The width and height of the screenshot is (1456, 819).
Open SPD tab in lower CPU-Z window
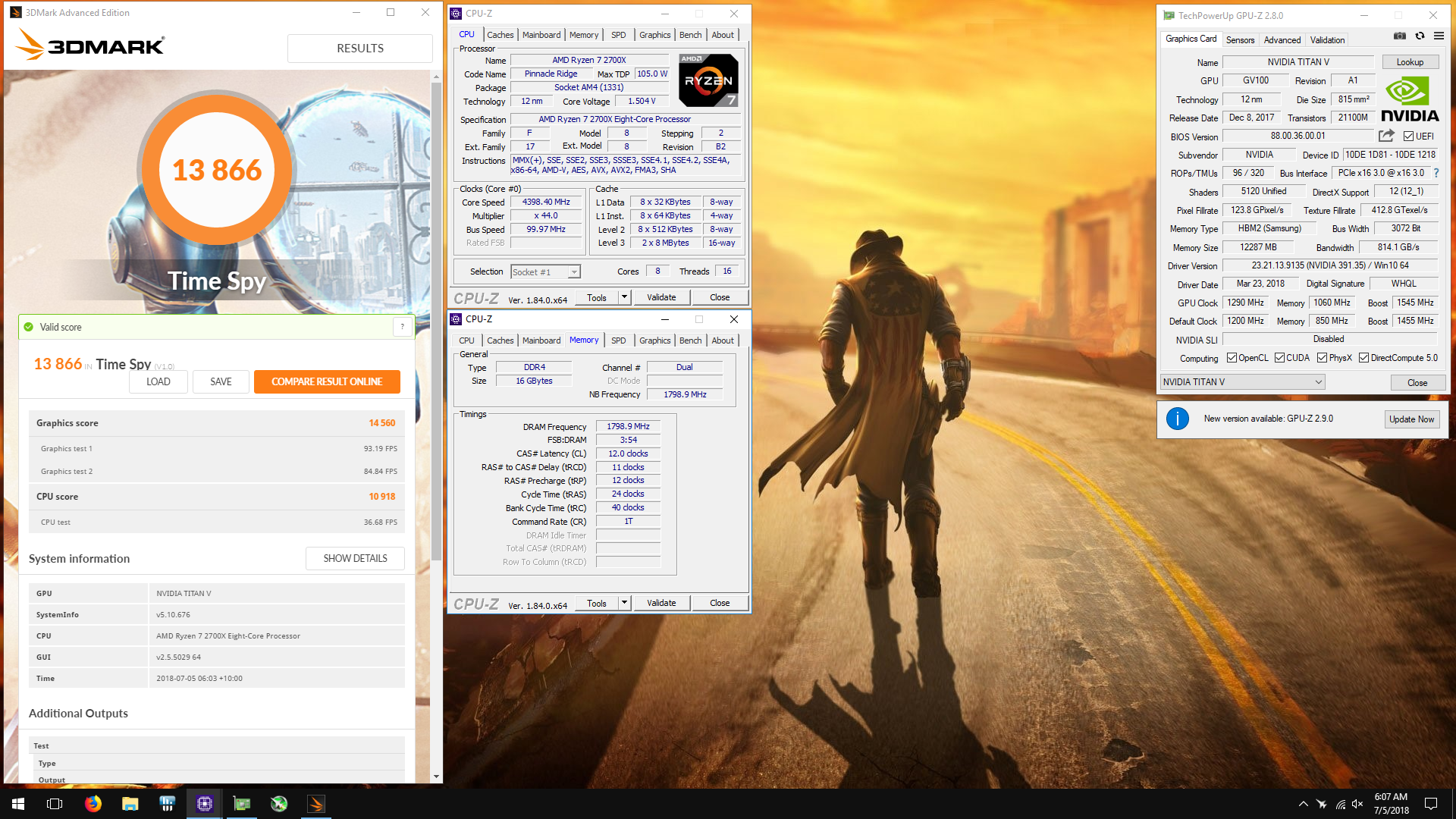[x=618, y=340]
